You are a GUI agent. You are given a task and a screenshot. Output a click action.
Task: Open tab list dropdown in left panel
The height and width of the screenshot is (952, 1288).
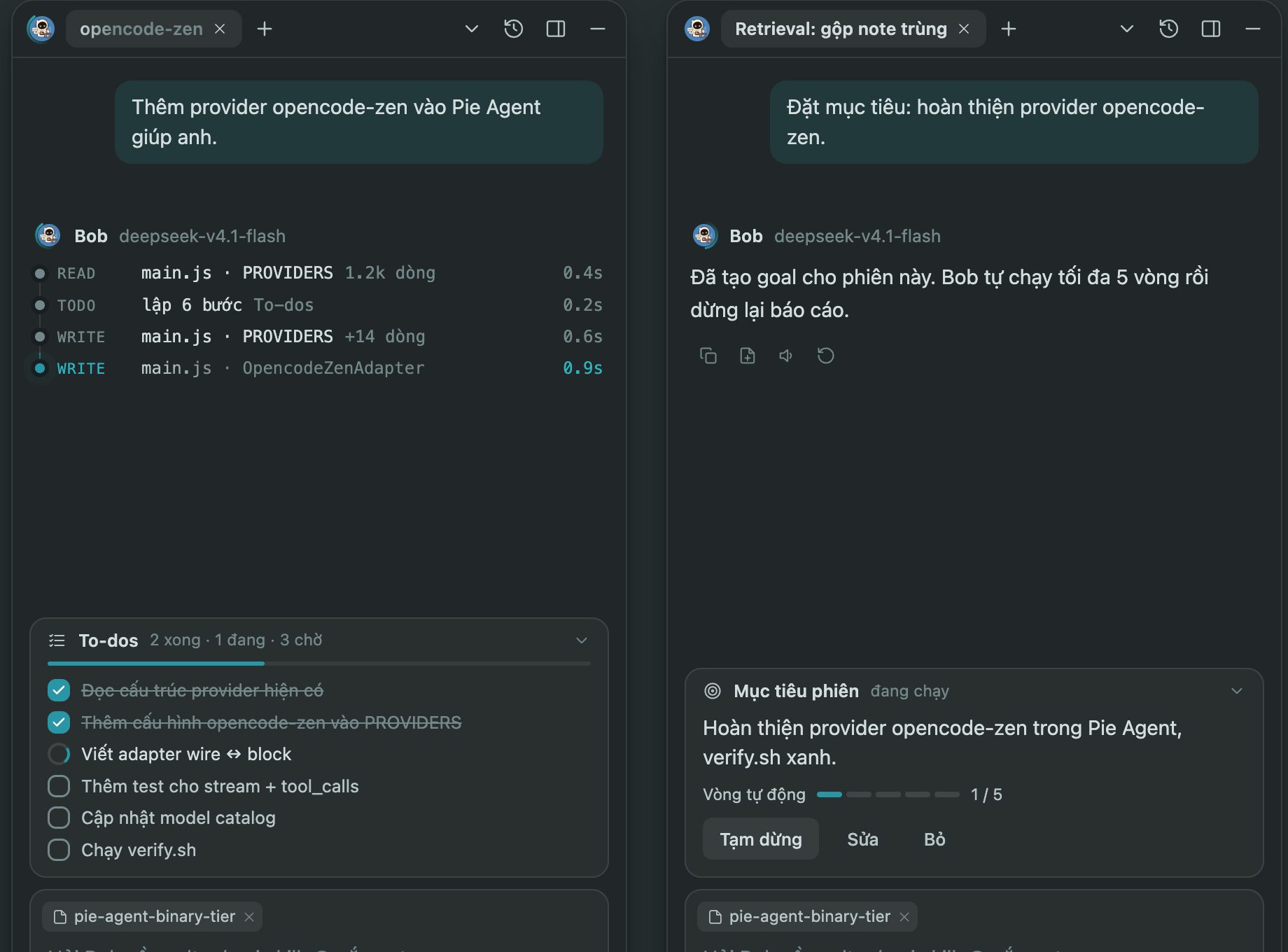(472, 29)
